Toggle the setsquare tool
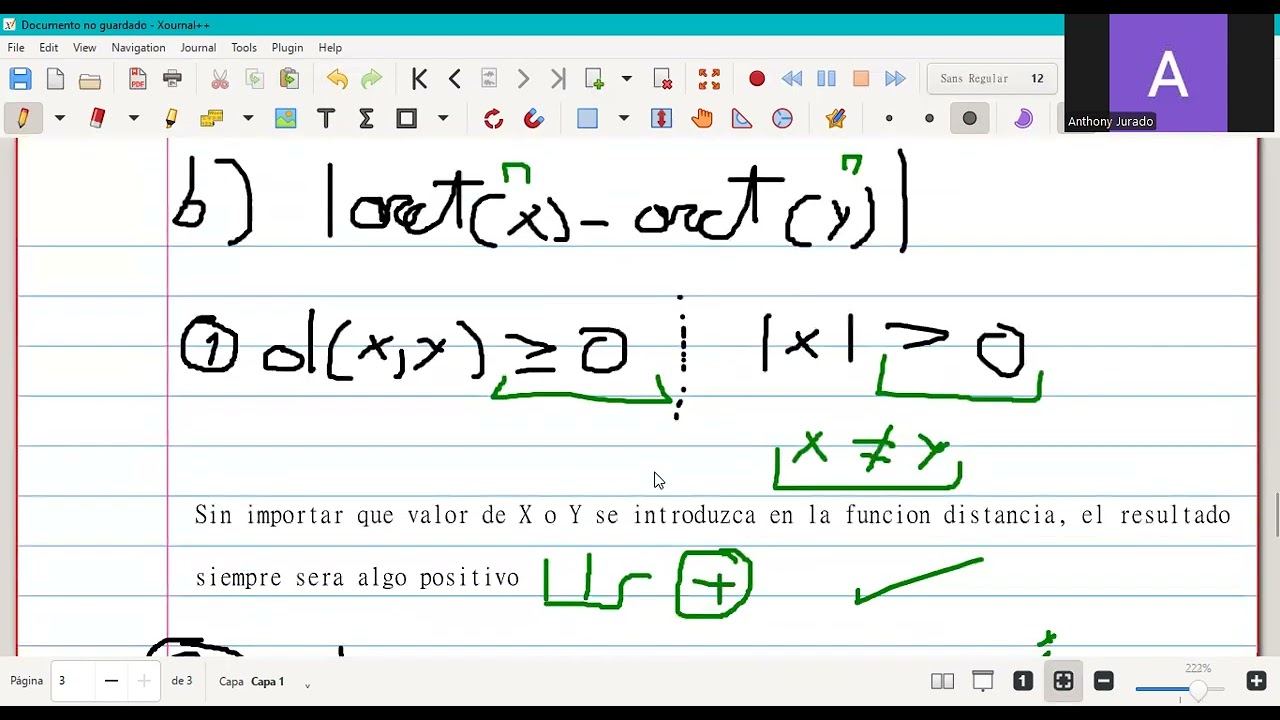This screenshot has height=720, width=1280. 742,118
